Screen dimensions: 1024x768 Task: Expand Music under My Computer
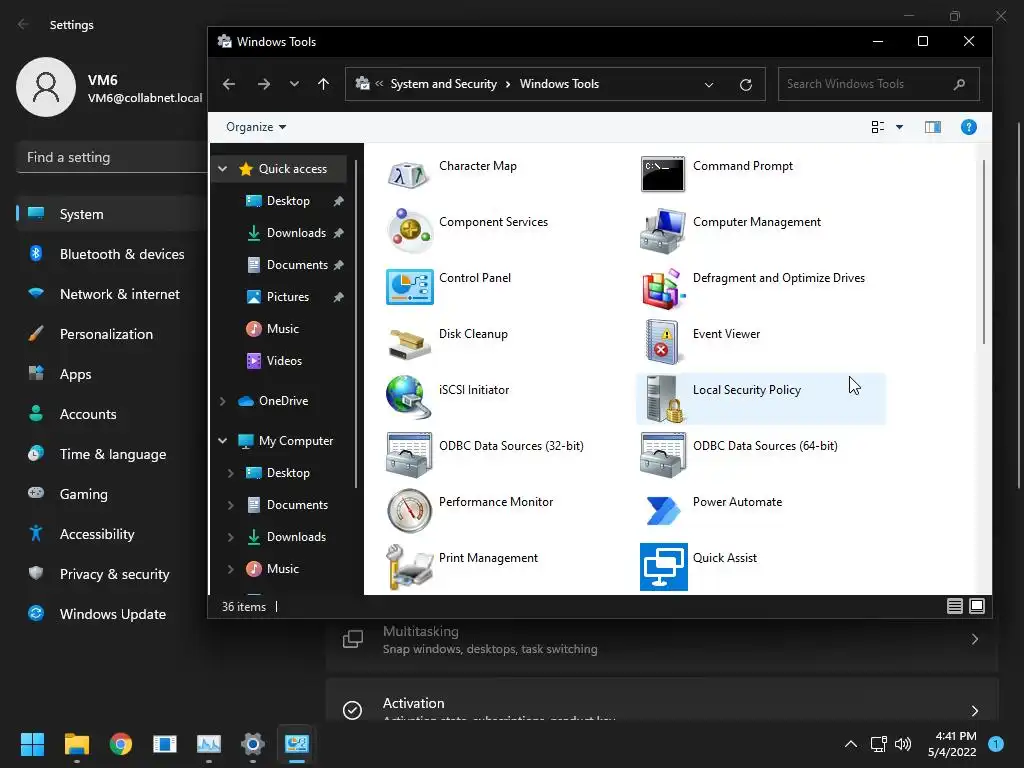point(231,569)
